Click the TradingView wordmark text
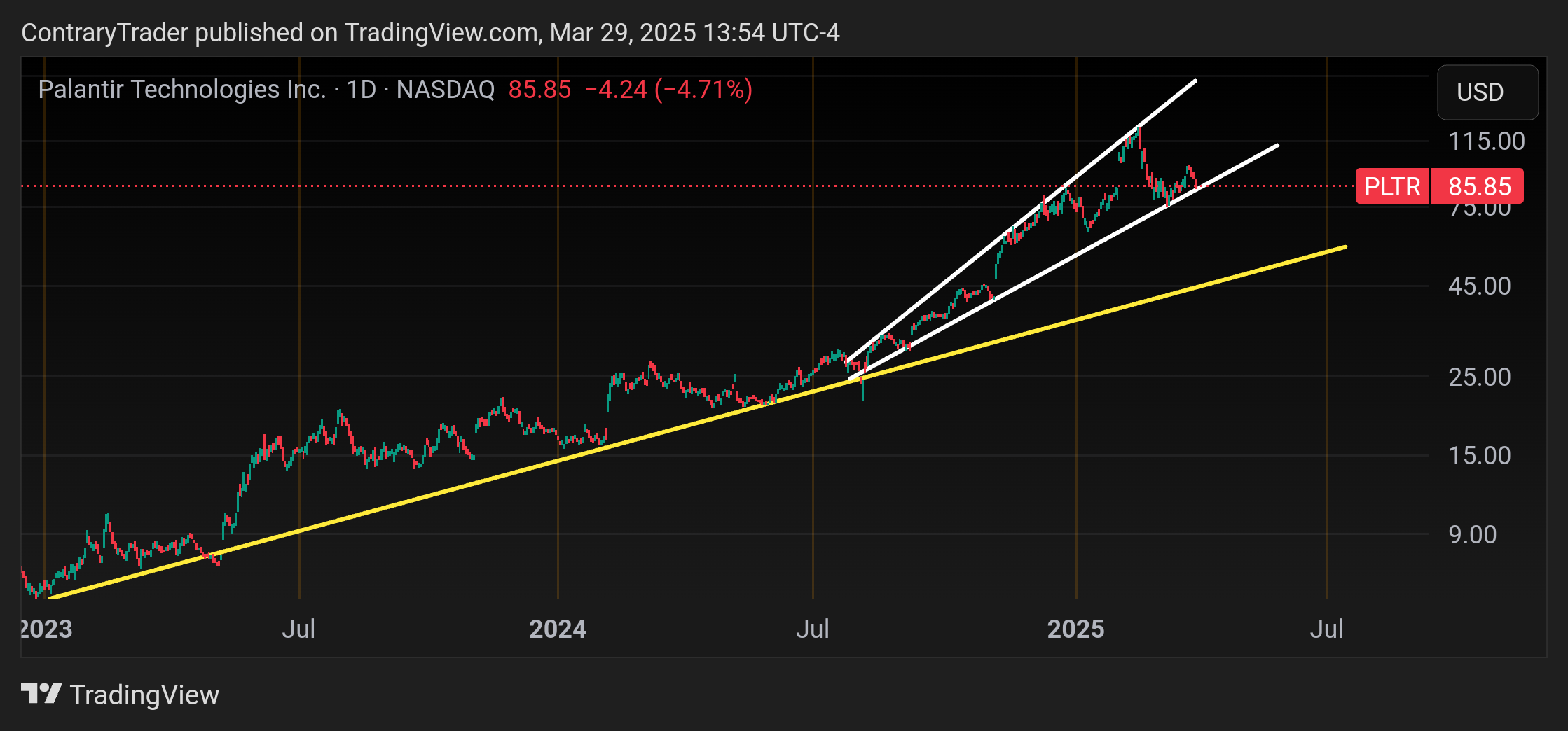 pos(144,695)
